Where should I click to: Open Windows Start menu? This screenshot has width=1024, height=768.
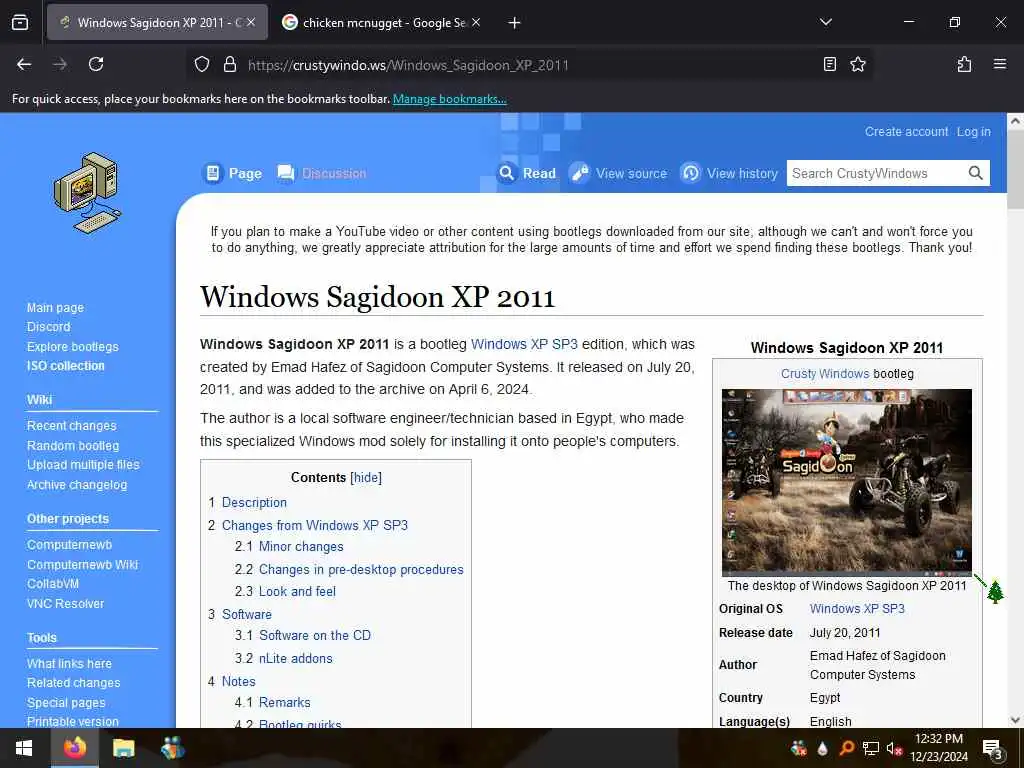click(x=24, y=748)
